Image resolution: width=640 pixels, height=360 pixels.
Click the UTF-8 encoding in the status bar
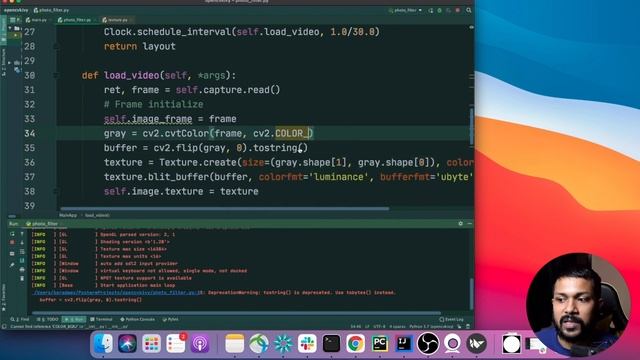pyautogui.click(x=379, y=327)
